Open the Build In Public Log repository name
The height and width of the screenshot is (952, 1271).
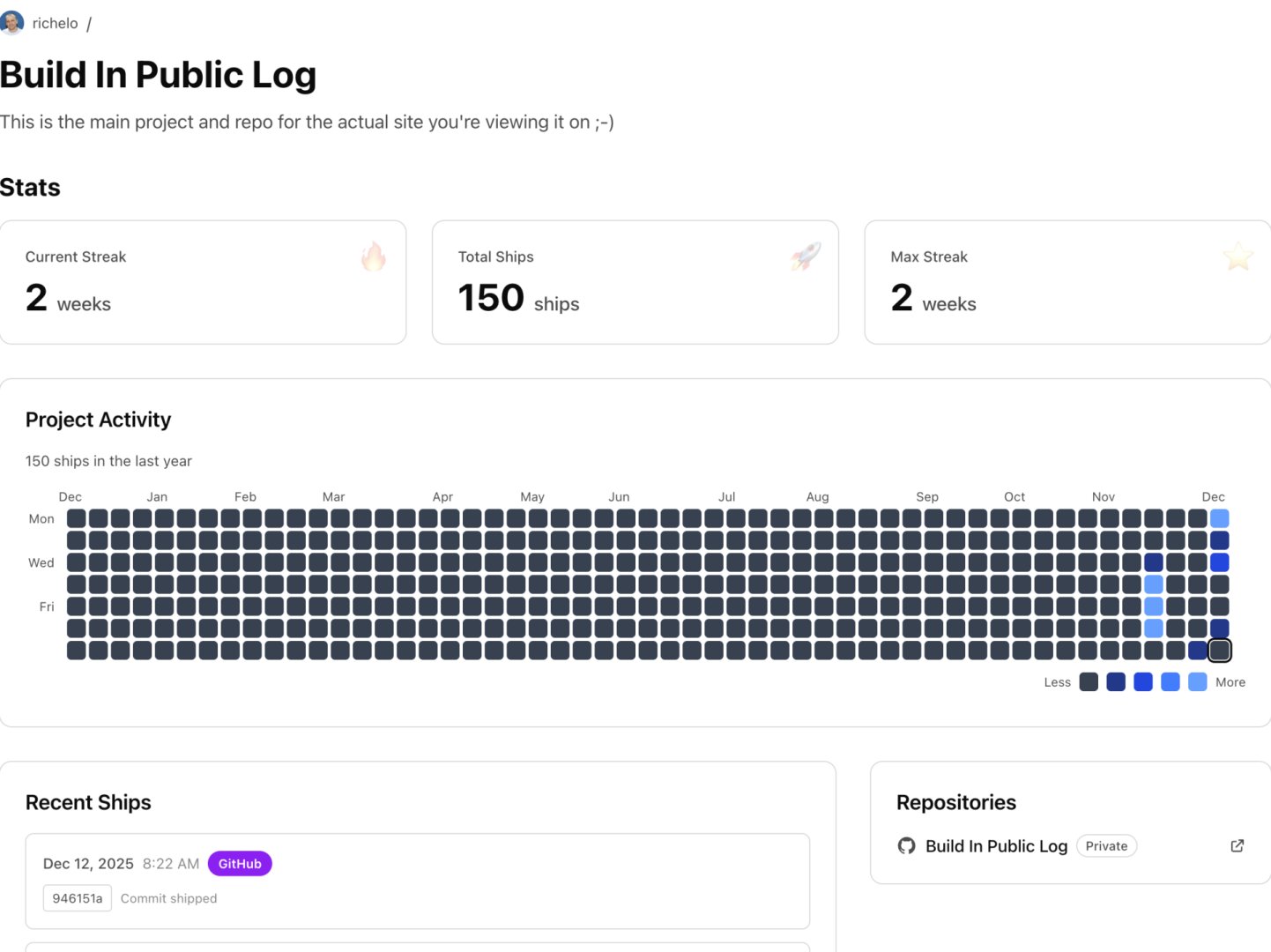coord(996,845)
